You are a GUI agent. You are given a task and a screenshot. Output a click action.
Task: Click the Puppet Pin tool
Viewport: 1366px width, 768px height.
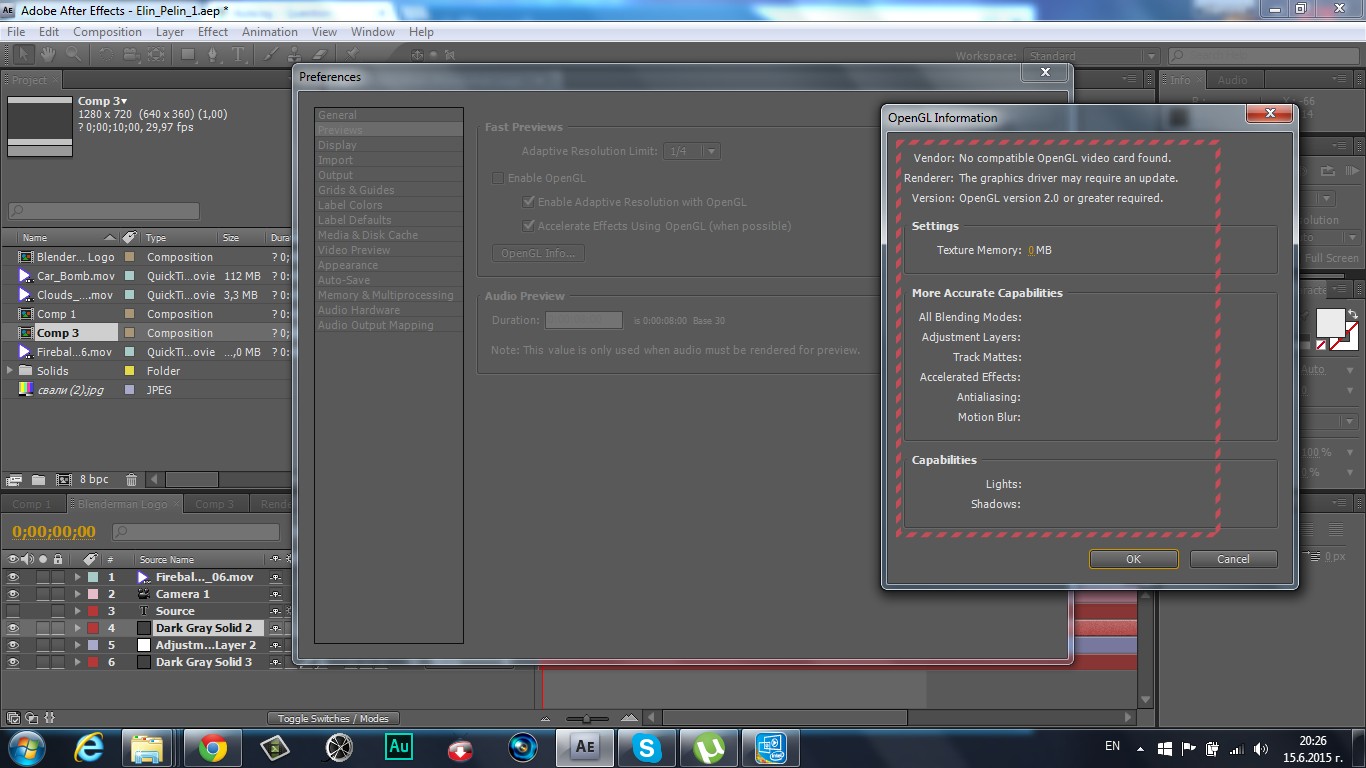[x=353, y=55]
